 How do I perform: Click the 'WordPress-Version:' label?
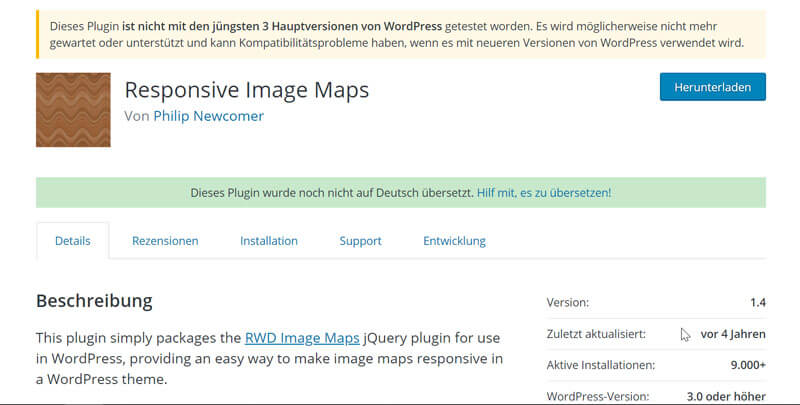(598, 396)
